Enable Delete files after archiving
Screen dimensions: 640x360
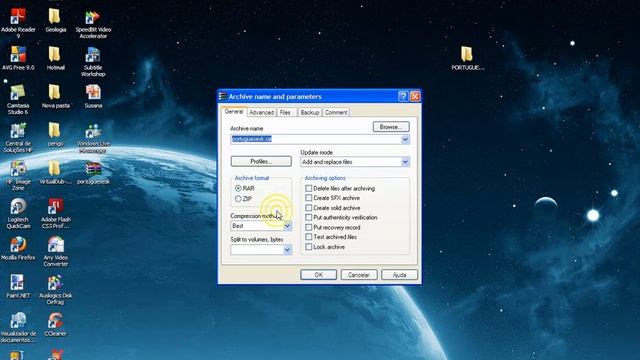tap(309, 189)
